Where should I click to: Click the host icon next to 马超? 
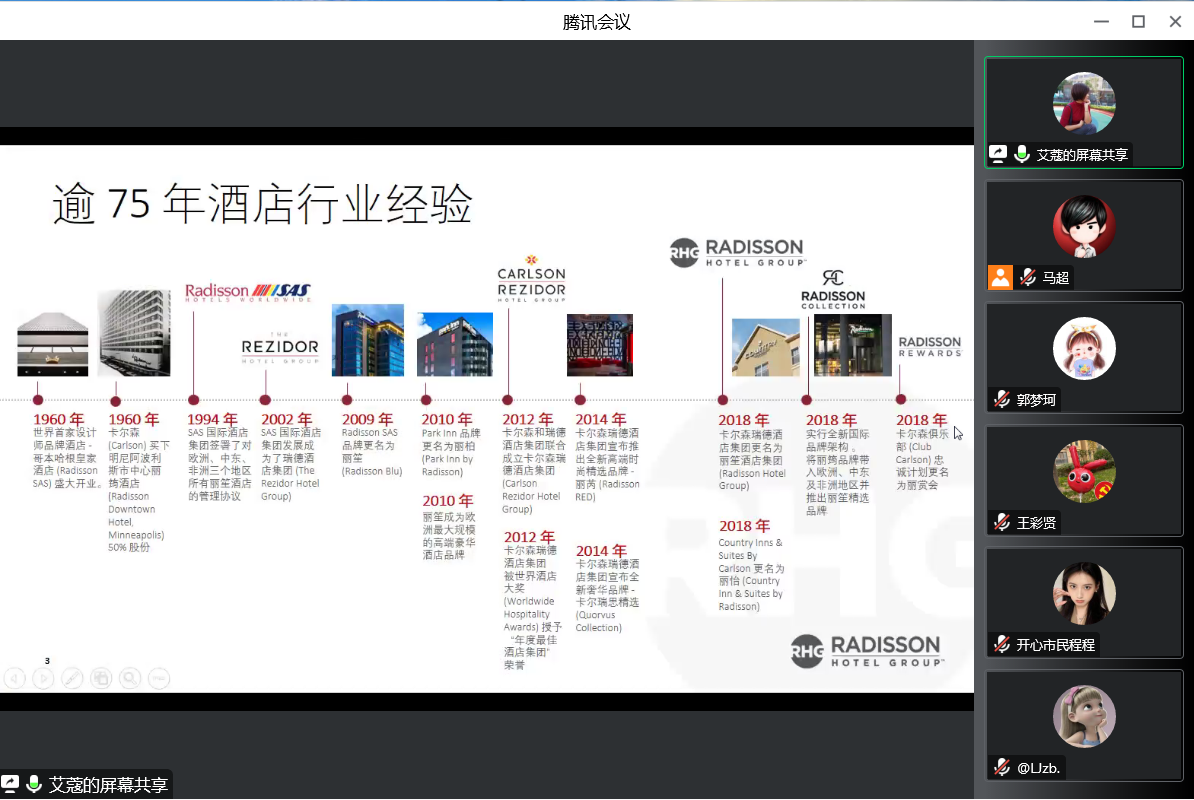pyautogui.click(x=1001, y=277)
